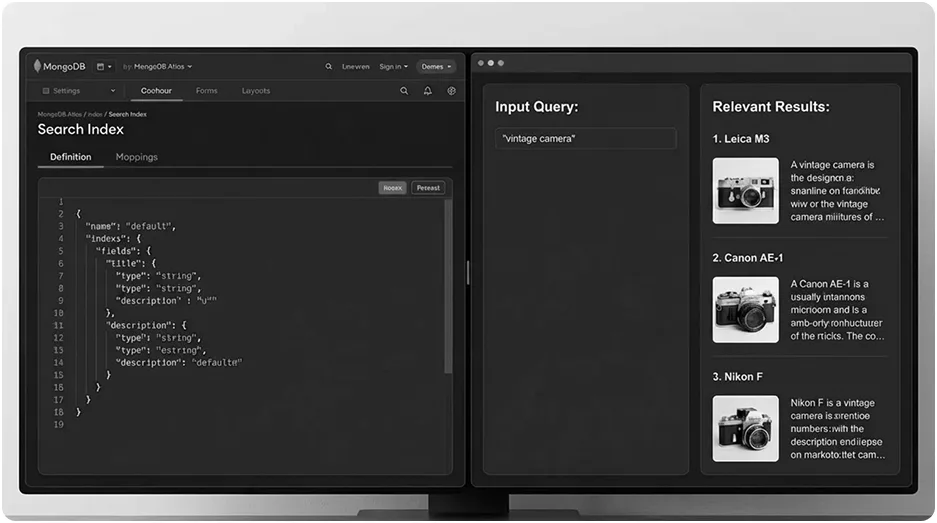Click the "title": { line in editor

point(131,264)
